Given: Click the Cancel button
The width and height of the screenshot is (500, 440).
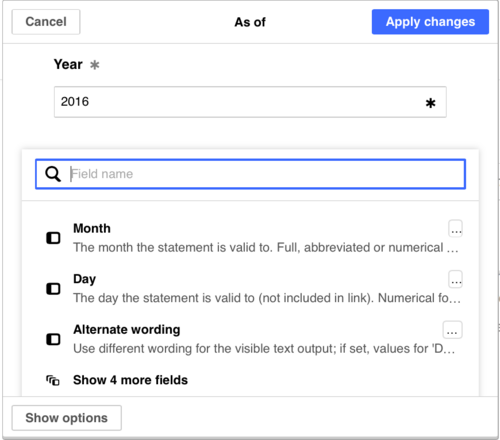Looking at the screenshot, I should (x=46, y=22).
